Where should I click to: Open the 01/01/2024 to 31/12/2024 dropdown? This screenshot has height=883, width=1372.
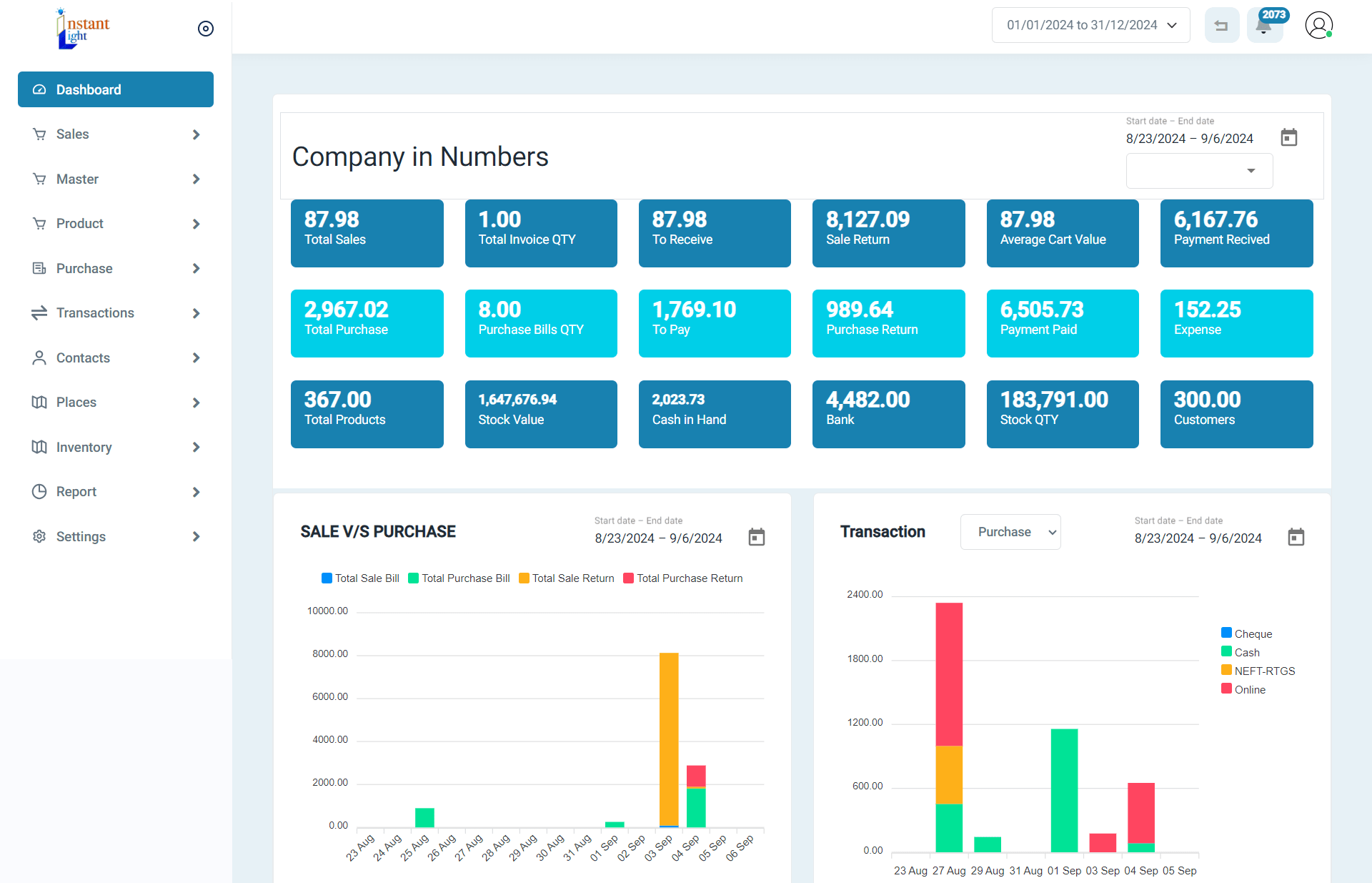[1090, 25]
